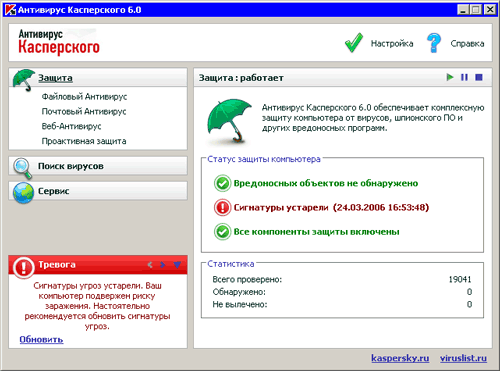Screen dimensions: 500x371
Task: Click the Не вылечено statistic label
Action: pyautogui.click(x=240, y=304)
